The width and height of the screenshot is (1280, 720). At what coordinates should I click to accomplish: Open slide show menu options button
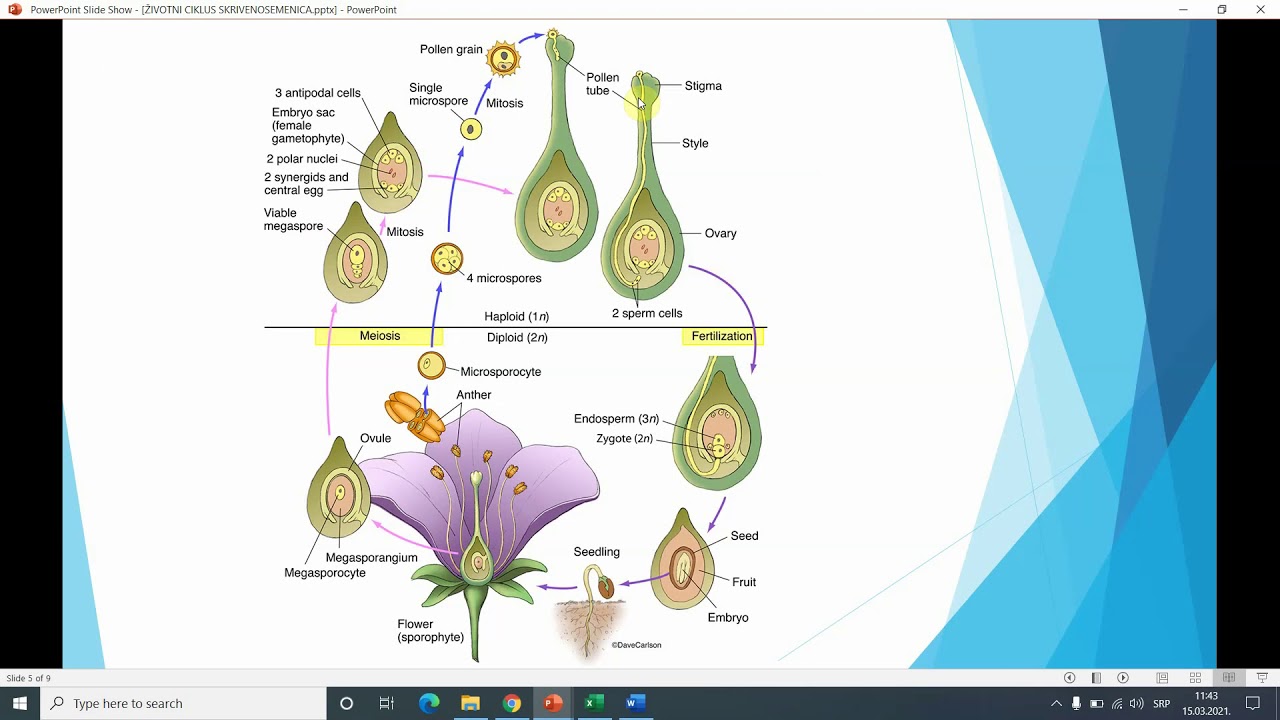(1096, 678)
